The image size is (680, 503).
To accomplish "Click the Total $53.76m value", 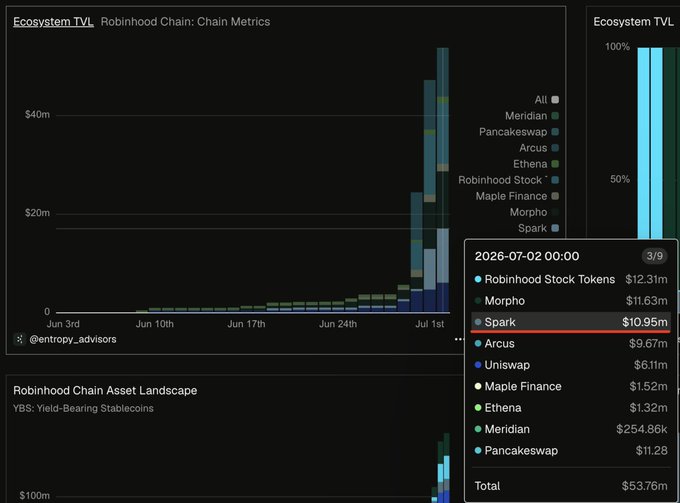I will click(x=644, y=486).
